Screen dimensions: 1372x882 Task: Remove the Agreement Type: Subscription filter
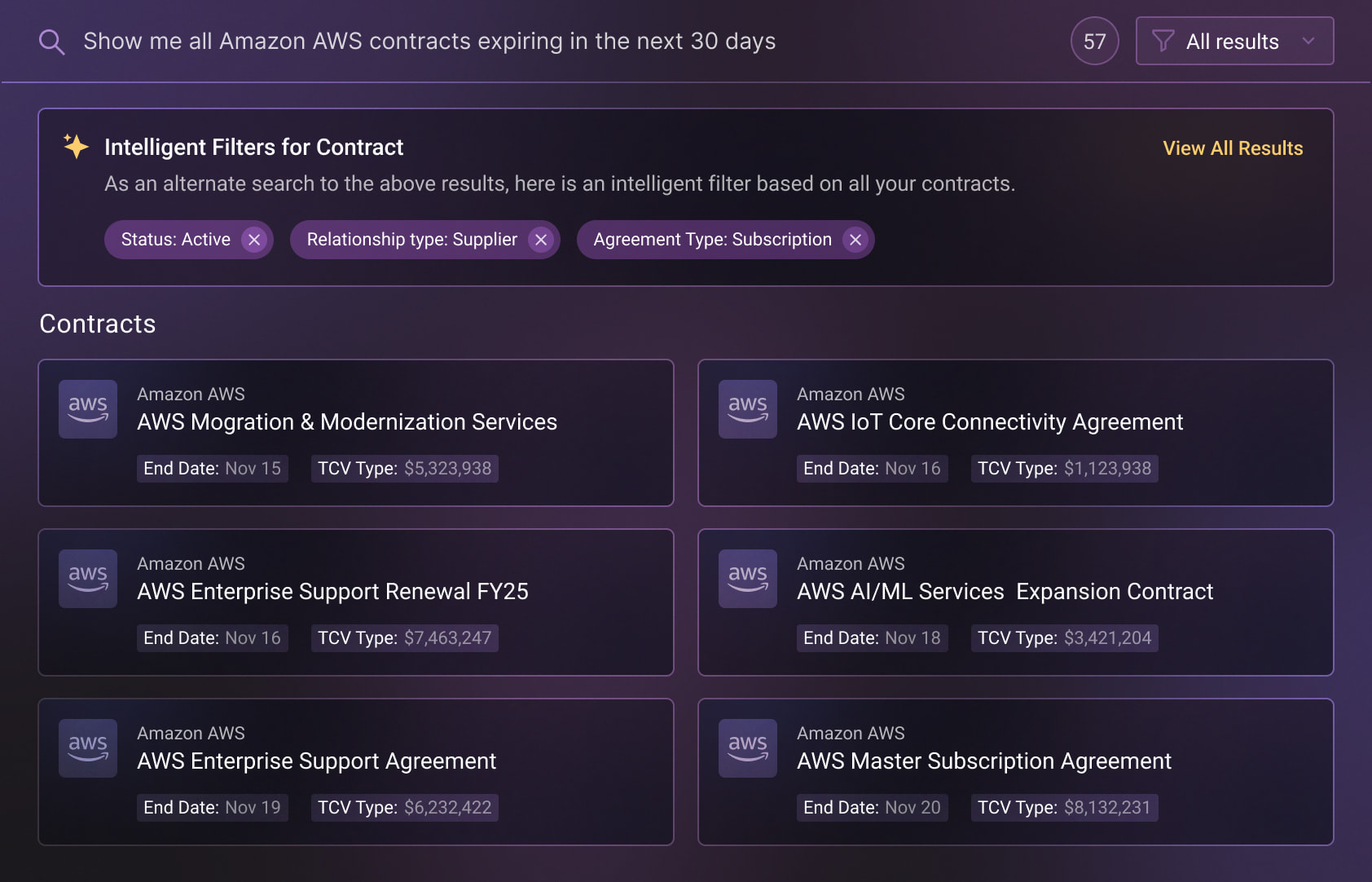coord(855,240)
